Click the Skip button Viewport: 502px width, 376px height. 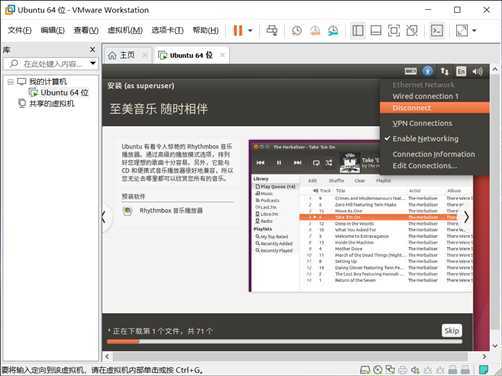[x=452, y=331]
